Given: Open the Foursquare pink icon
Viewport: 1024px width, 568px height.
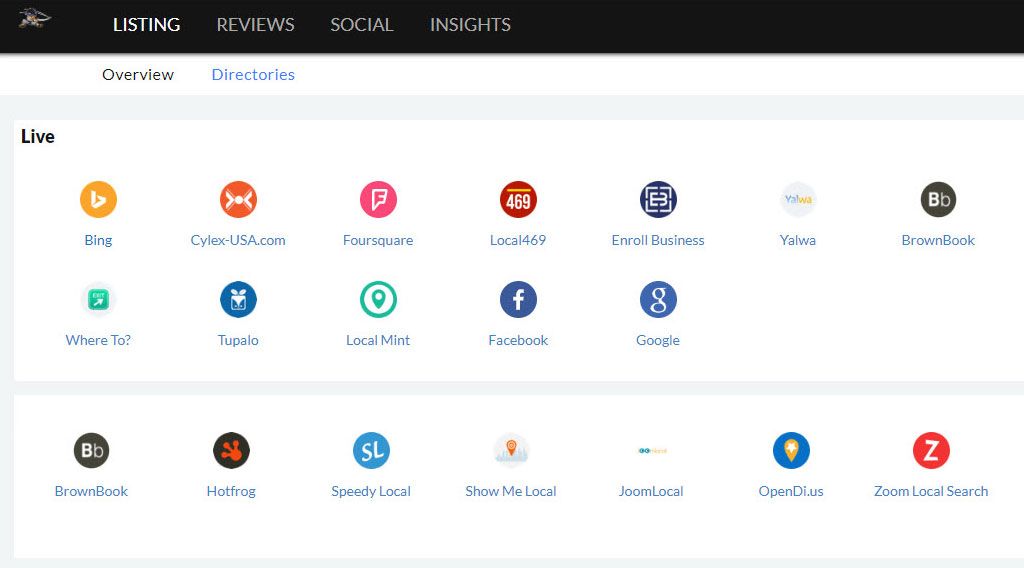Looking at the screenshot, I should tap(378, 199).
